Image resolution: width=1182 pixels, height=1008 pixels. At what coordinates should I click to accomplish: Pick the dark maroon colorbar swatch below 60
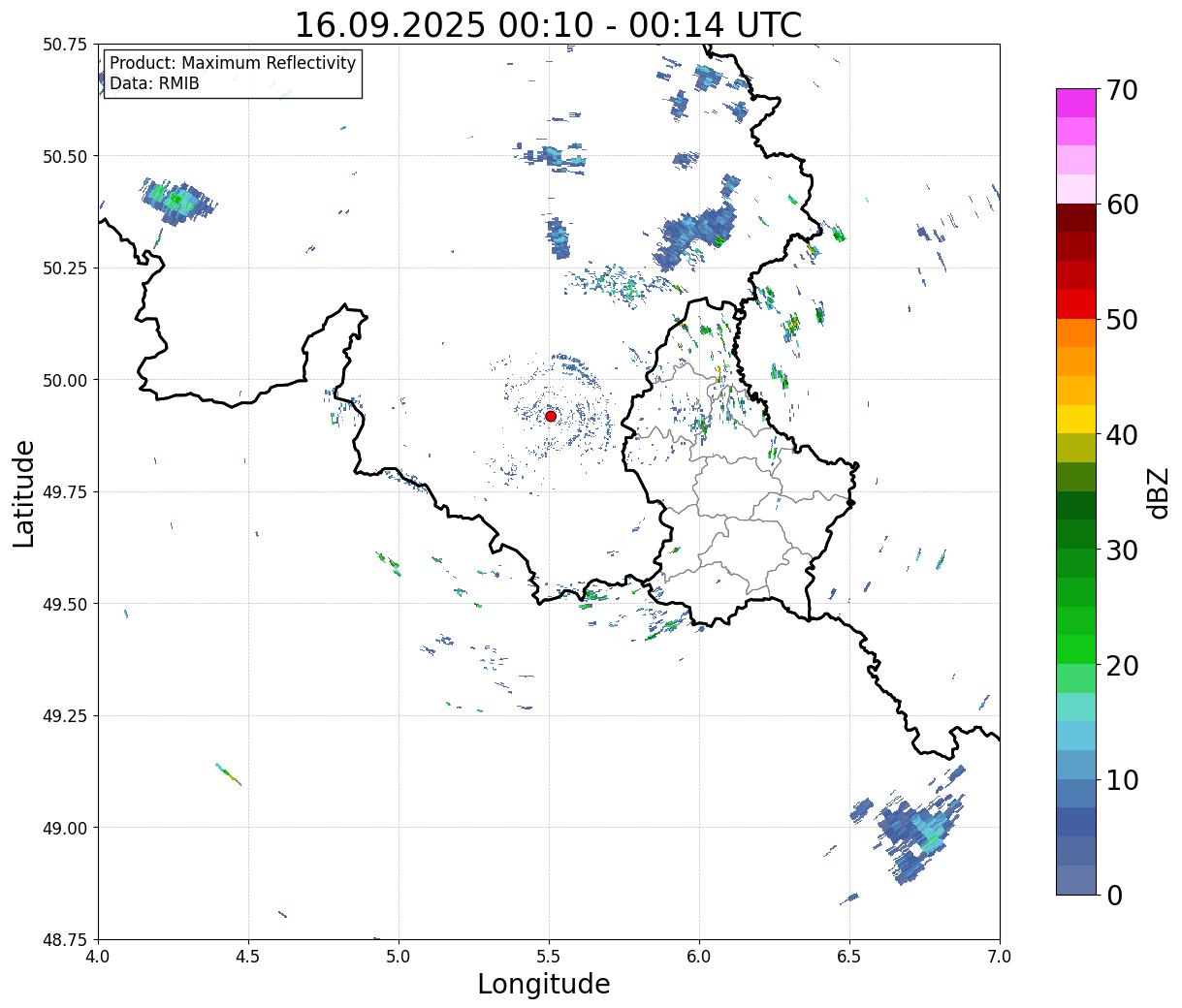[1076, 218]
